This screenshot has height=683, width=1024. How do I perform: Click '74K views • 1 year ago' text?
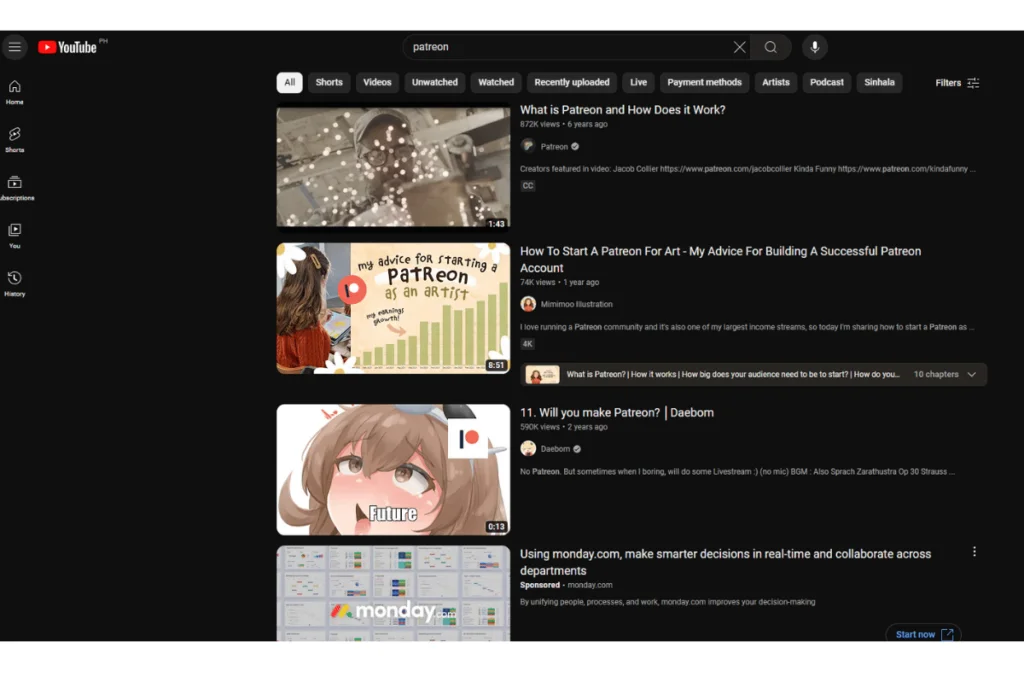(559, 283)
